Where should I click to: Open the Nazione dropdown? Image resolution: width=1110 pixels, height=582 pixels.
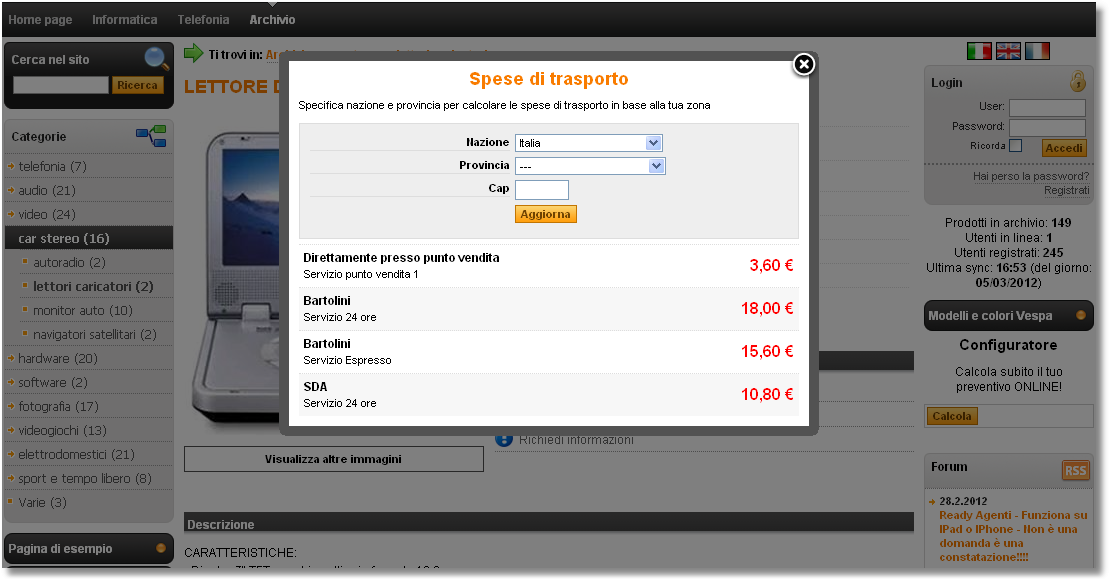point(588,143)
